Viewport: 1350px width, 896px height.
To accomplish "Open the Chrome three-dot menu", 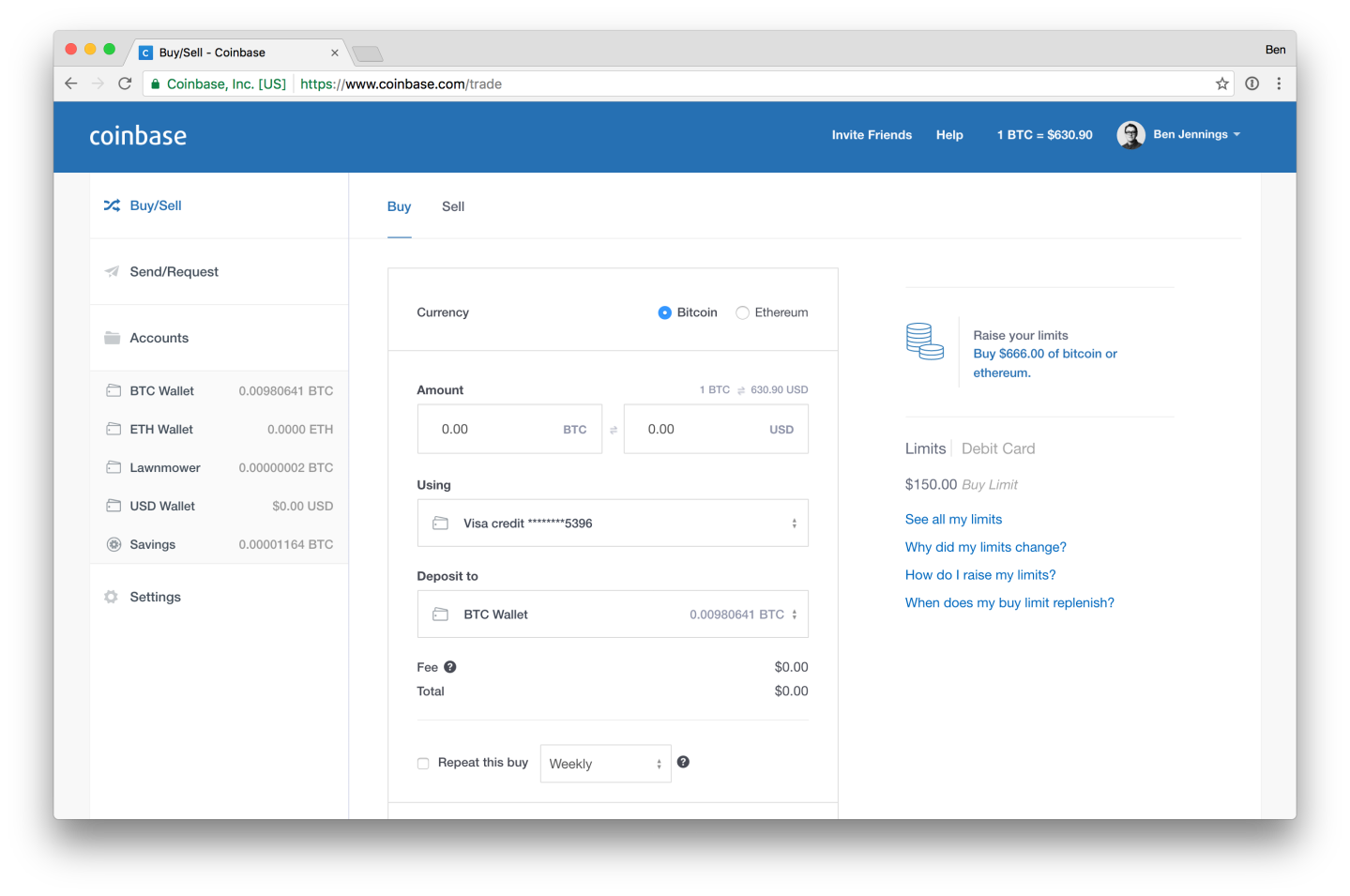I will 1279,84.
